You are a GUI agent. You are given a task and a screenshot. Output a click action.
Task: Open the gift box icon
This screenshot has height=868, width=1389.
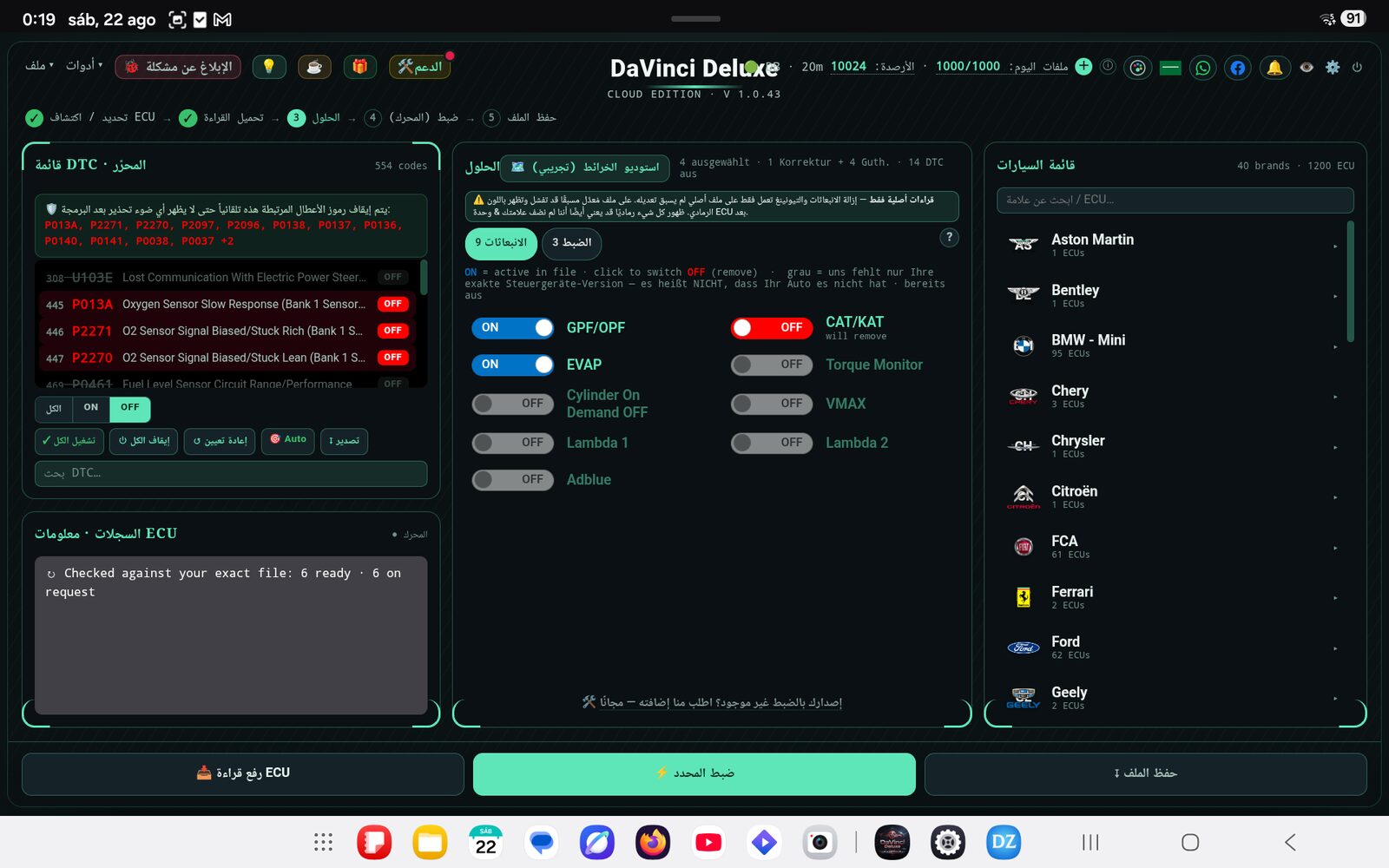(359, 67)
